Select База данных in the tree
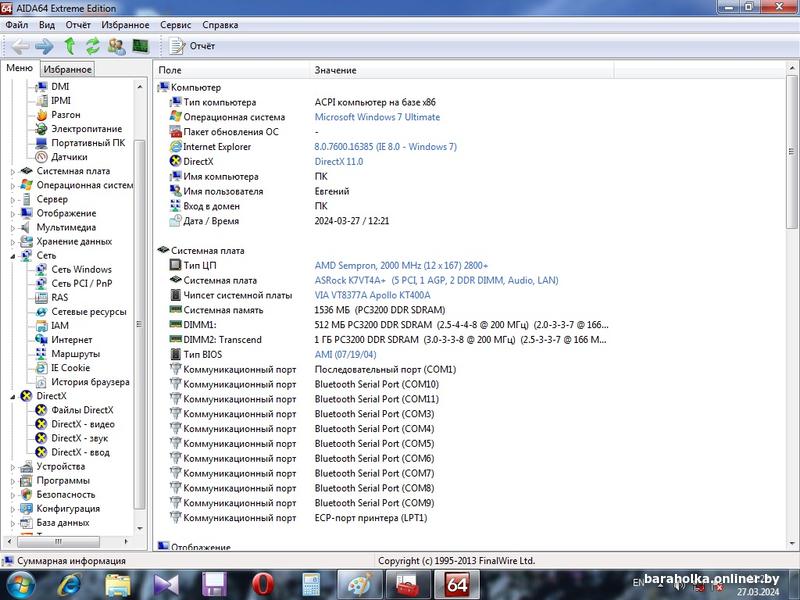Viewport: 800px width, 600px height. 62,522
